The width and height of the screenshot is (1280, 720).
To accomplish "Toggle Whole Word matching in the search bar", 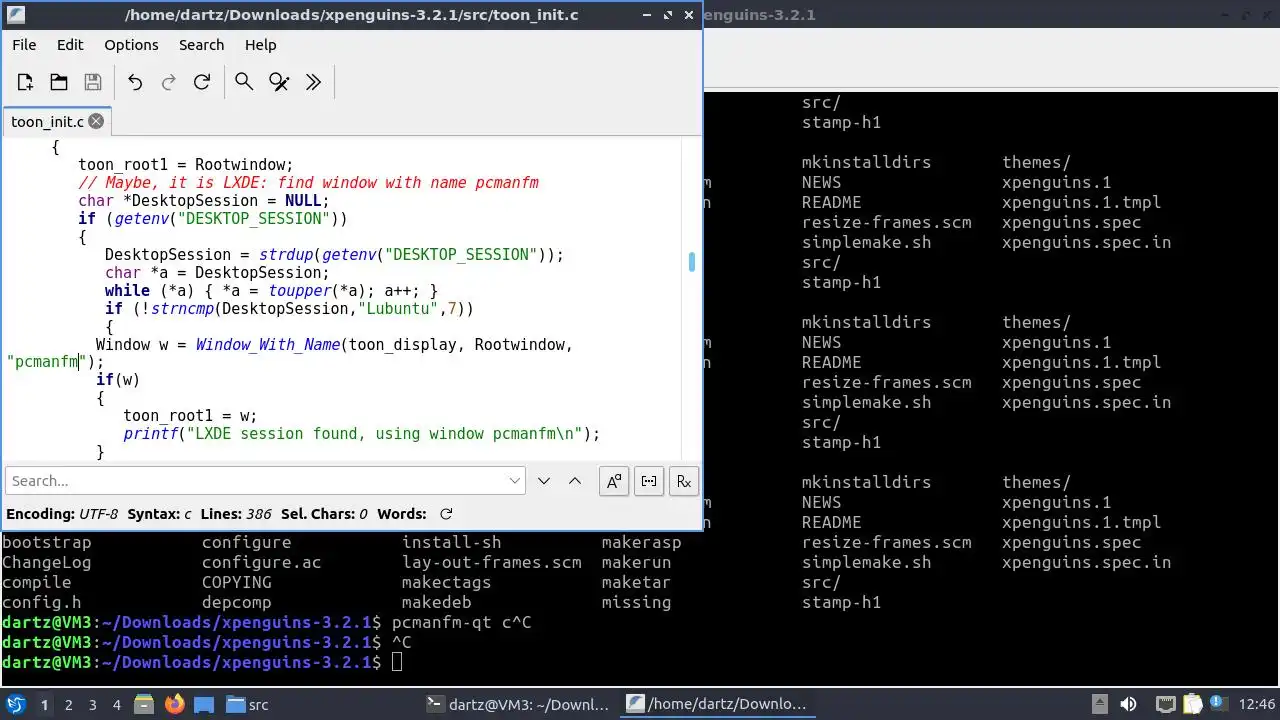I will pos(649,481).
